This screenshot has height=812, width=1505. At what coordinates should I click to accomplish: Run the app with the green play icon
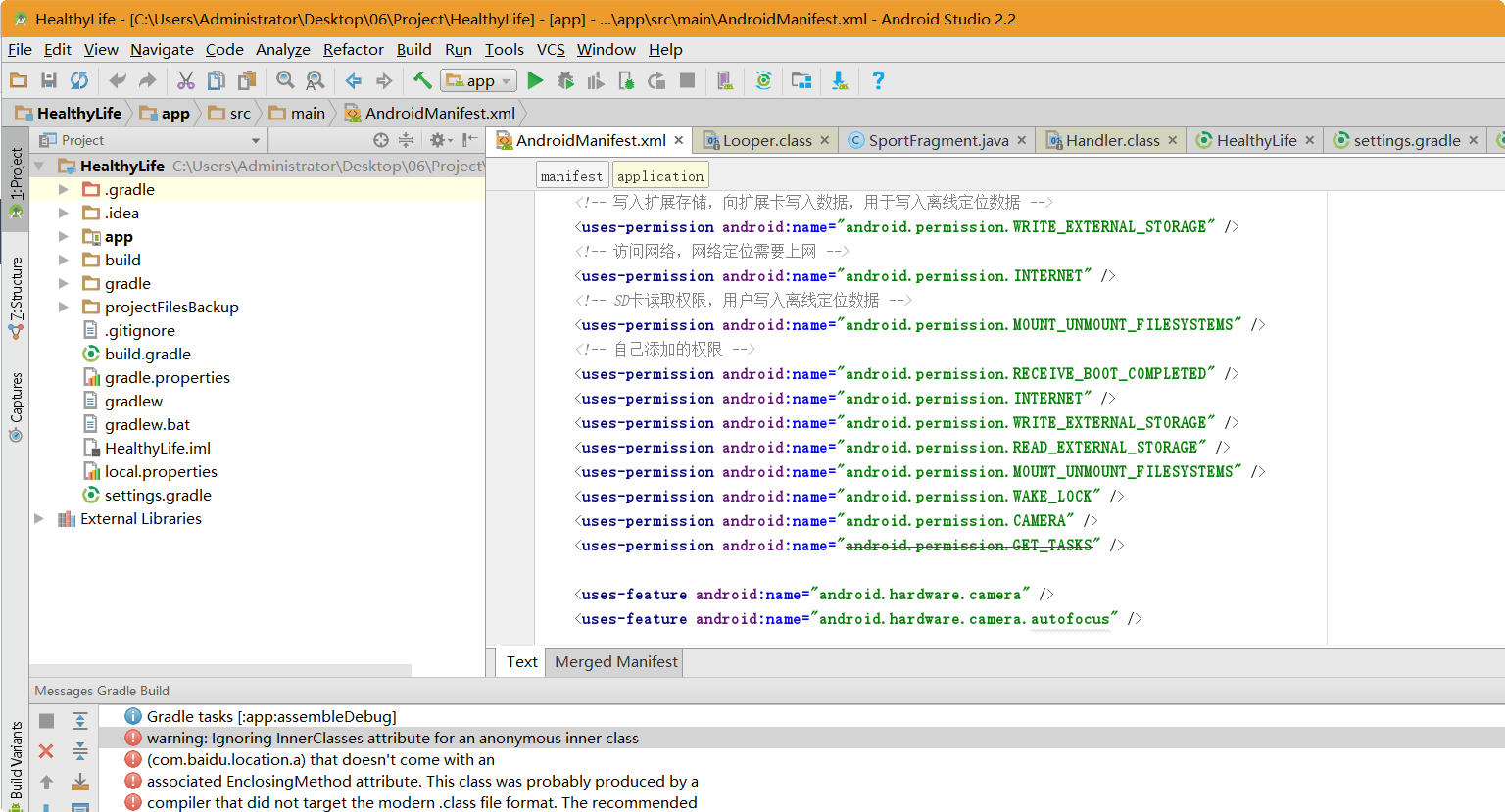coord(535,80)
